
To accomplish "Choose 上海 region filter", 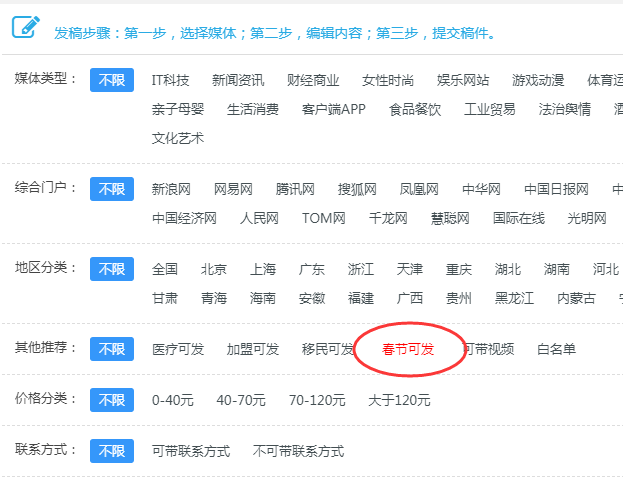I will tap(263, 269).
